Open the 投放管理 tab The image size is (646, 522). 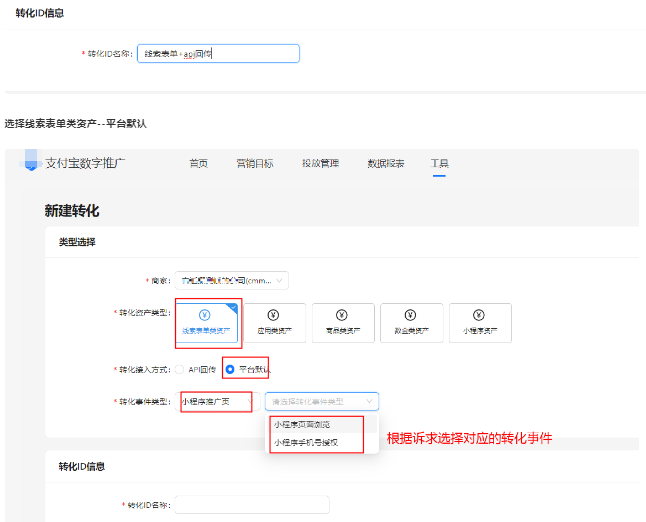[321, 164]
